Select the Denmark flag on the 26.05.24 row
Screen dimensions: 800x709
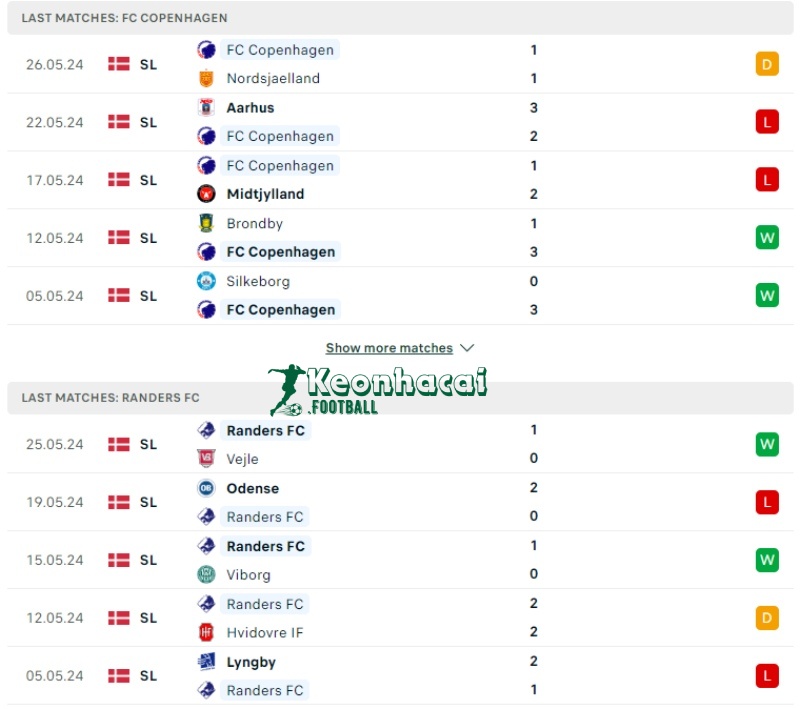pyautogui.click(x=119, y=64)
